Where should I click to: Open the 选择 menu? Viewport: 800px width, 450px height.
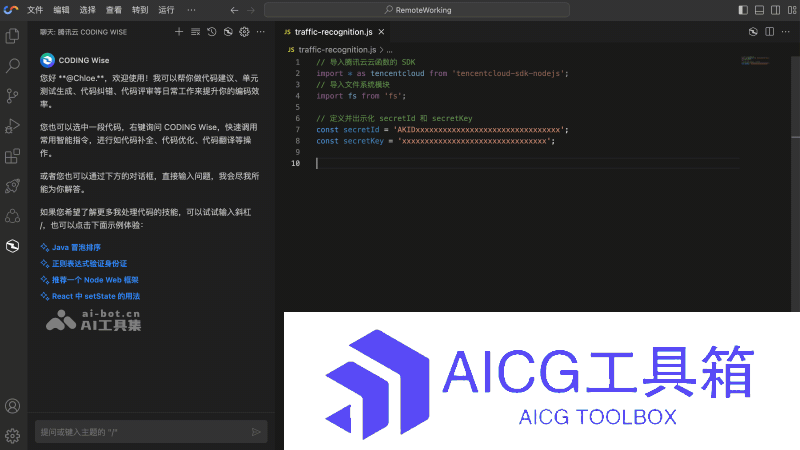click(x=87, y=10)
